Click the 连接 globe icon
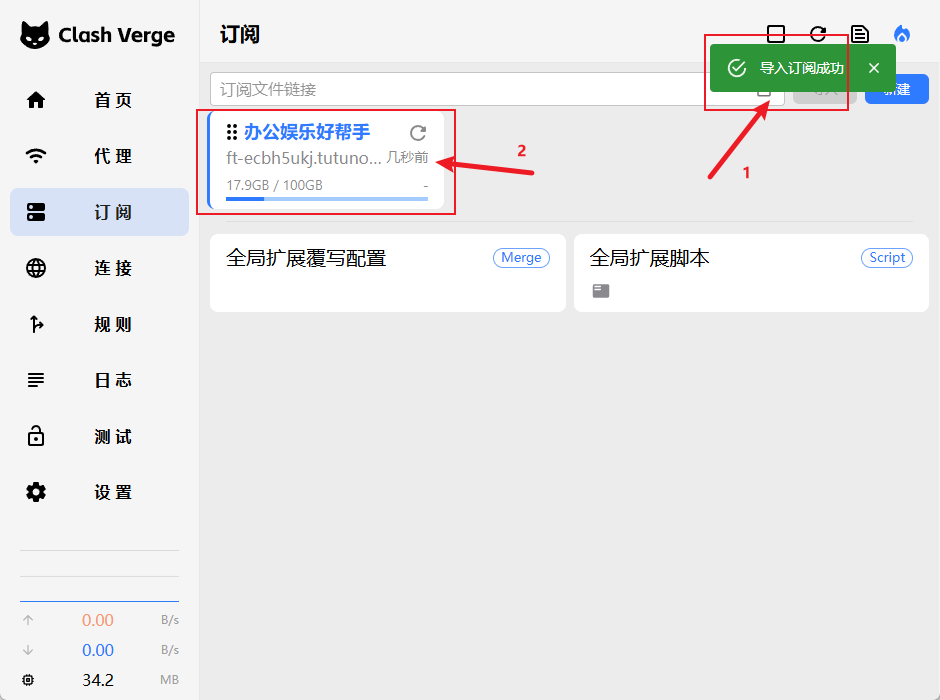The height and width of the screenshot is (700, 940). click(x=36, y=268)
